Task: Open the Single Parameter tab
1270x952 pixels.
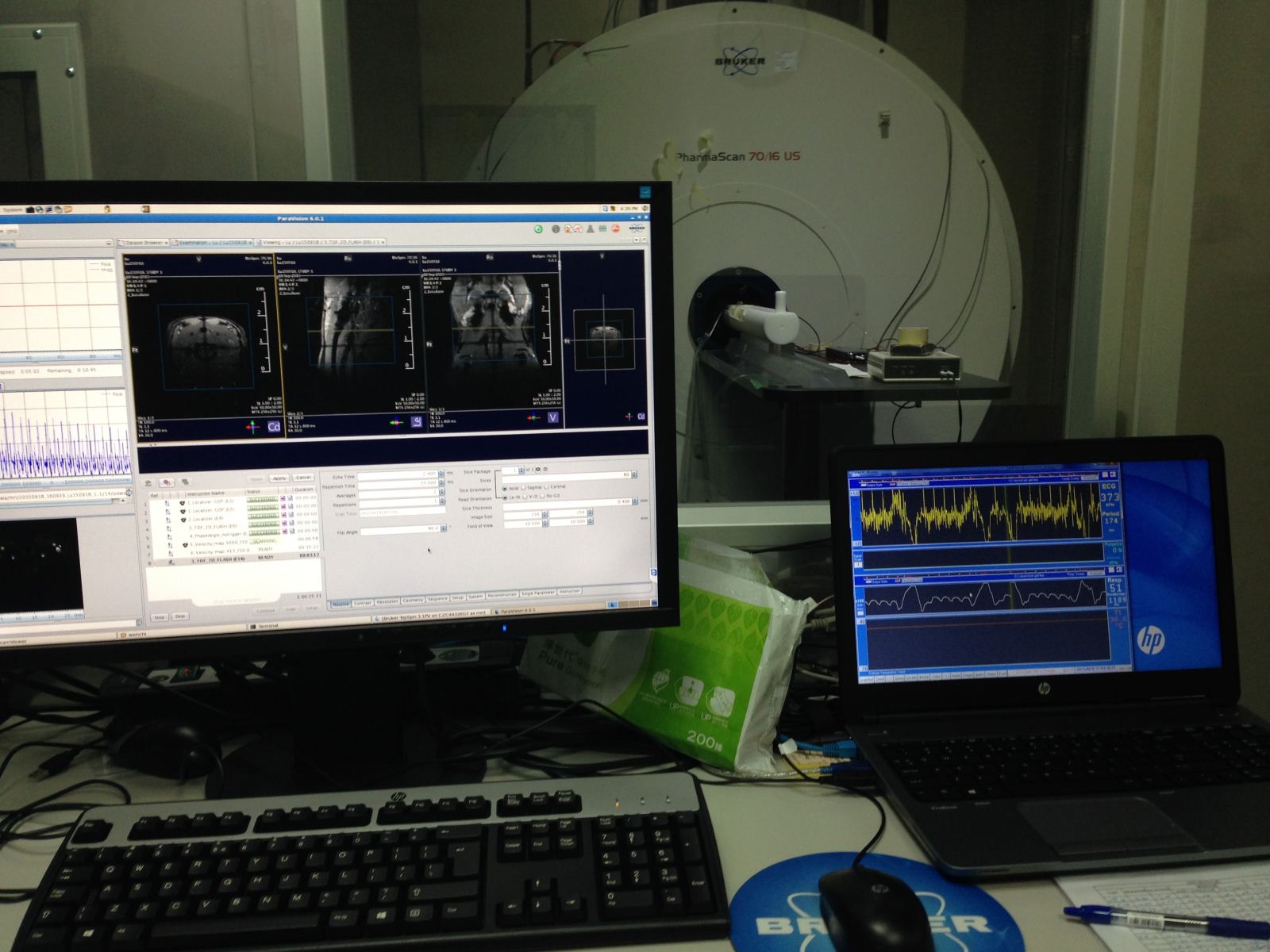Action: pos(537,593)
